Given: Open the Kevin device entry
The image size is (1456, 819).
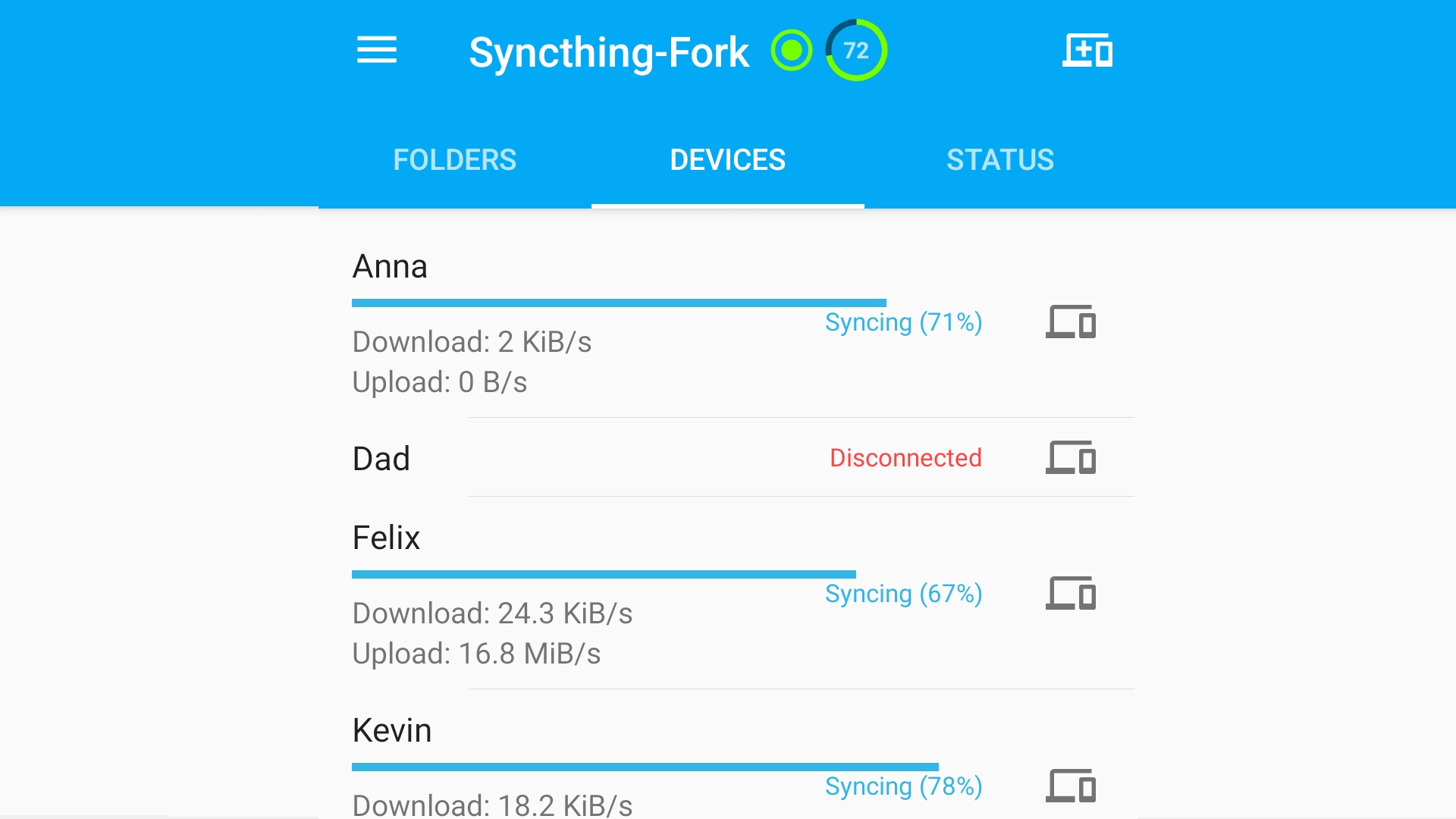Looking at the screenshot, I should pyautogui.click(x=392, y=730).
